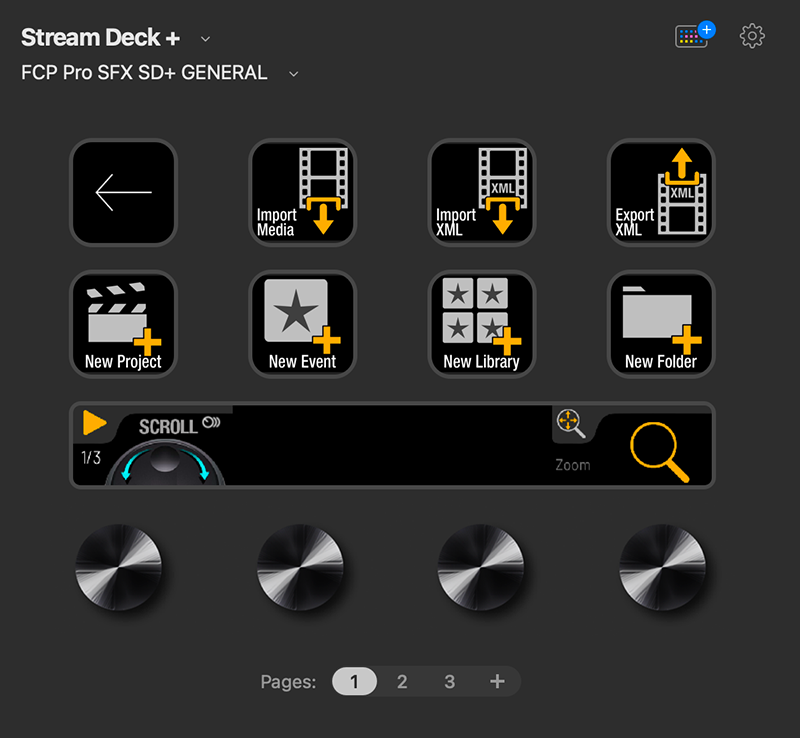Switch to page 3

tap(449, 681)
